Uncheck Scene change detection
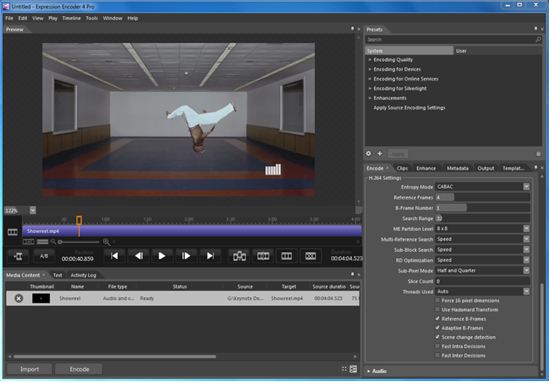The image size is (551, 389). click(x=437, y=337)
